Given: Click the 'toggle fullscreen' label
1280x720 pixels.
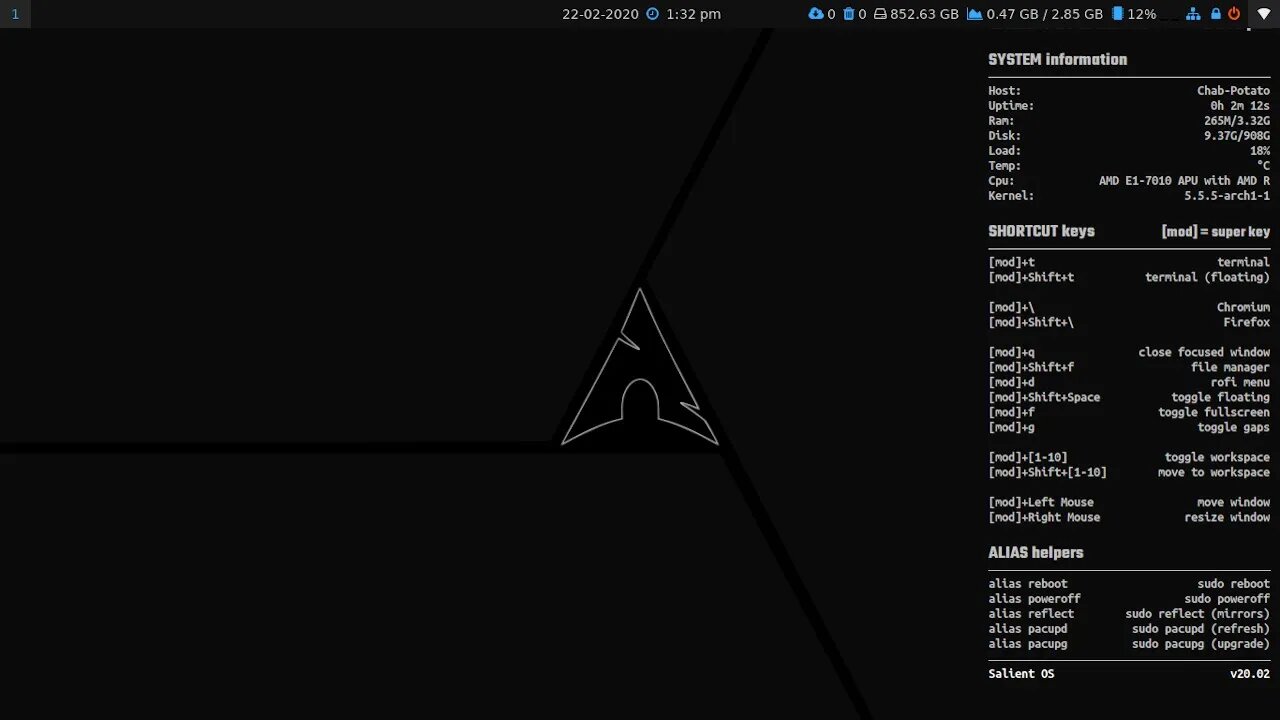Looking at the screenshot, I should [x=1214, y=412].
